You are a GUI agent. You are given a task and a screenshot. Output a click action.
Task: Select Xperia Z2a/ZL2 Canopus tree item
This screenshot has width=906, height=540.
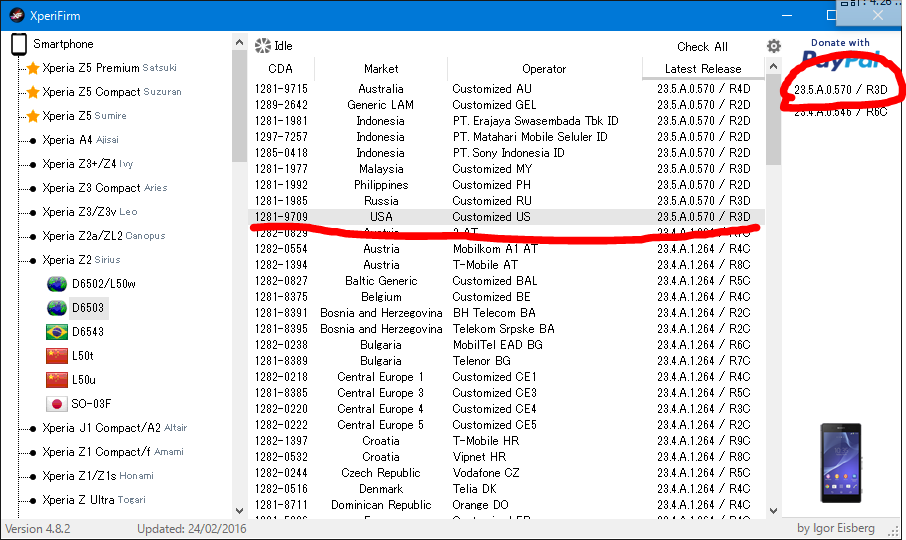pos(103,236)
